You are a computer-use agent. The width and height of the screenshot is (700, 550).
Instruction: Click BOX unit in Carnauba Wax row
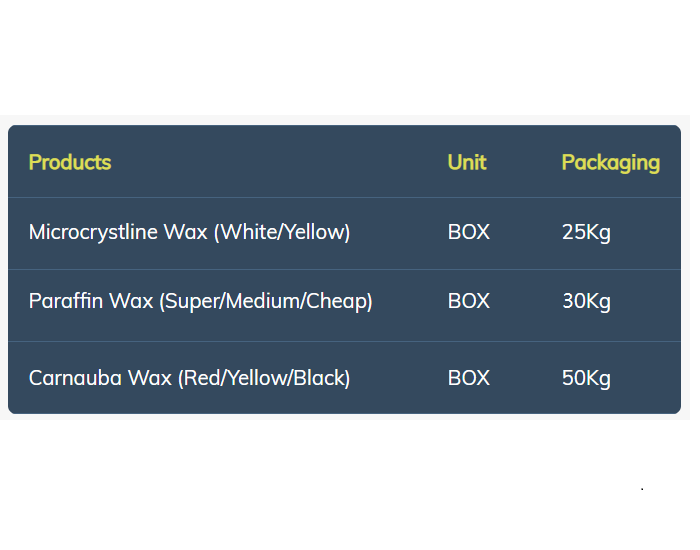pyautogui.click(x=469, y=379)
